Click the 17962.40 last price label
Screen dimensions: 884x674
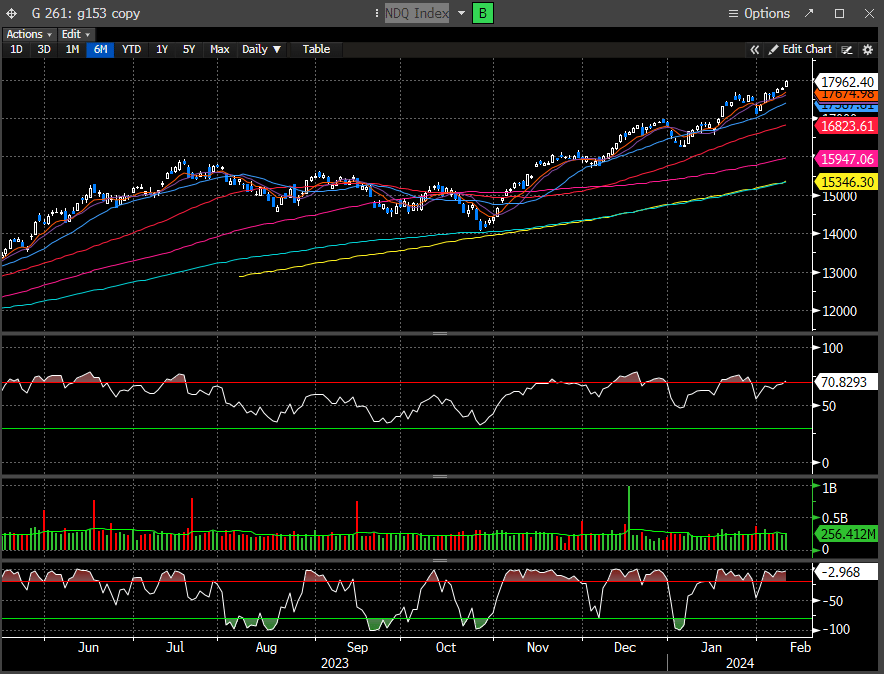pyautogui.click(x=847, y=82)
